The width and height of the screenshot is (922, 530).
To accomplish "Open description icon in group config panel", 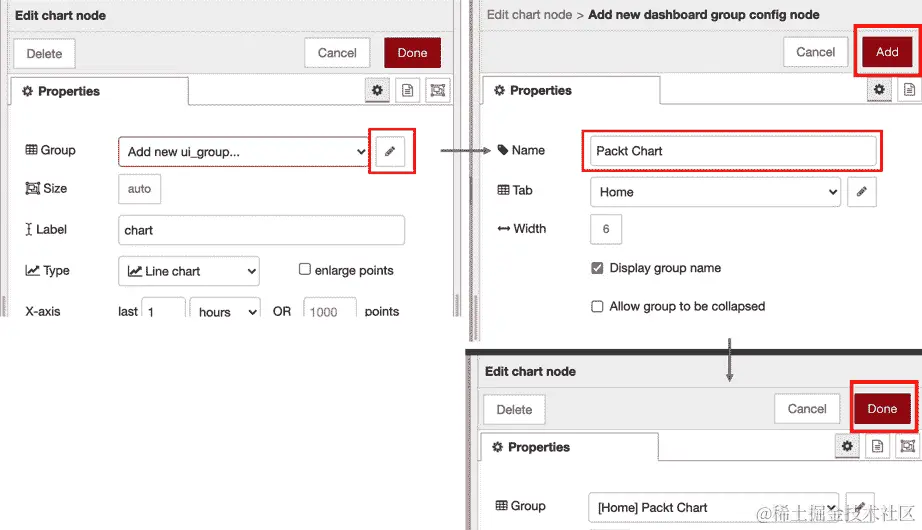I will (909, 89).
